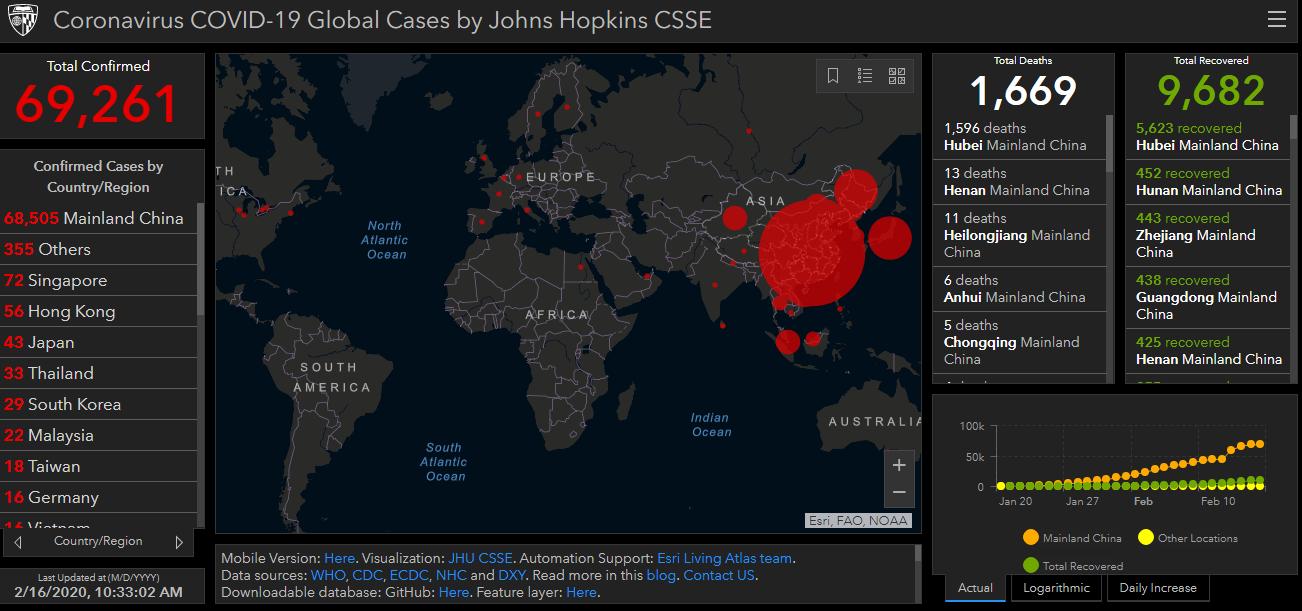Image resolution: width=1302 pixels, height=611 pixels.
Task: Follow the DXY data source link
Action: 511,575
